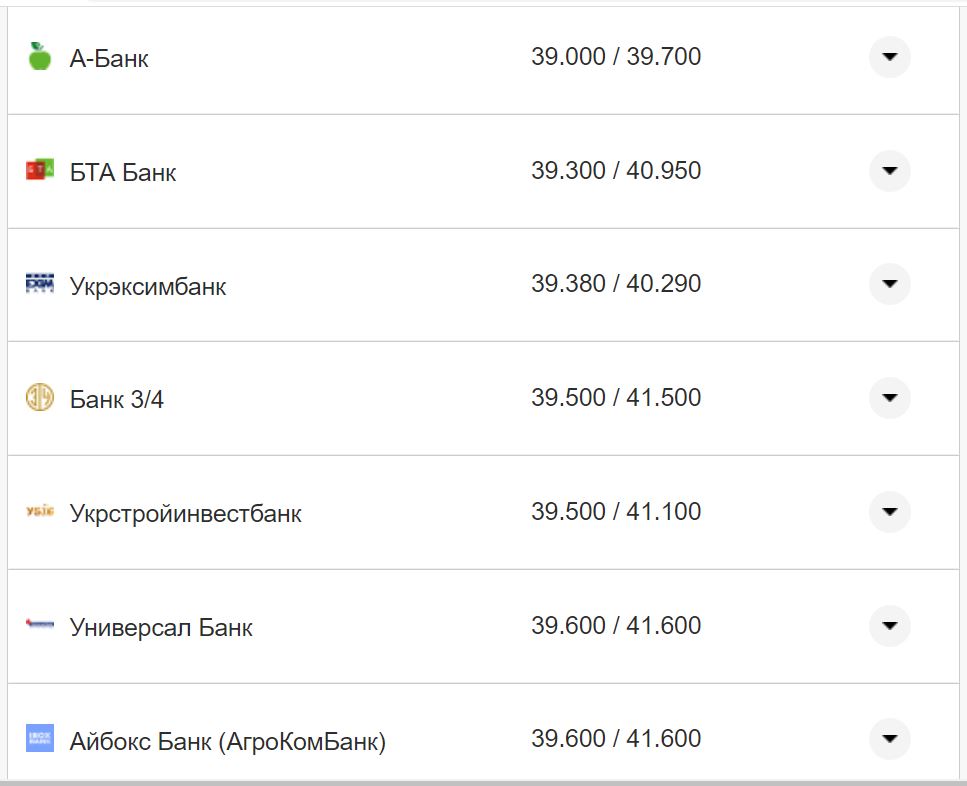Viewport: 967px width, 786px height.
Task: Click the red БТА Банк logo
Action: coord(40,171)
